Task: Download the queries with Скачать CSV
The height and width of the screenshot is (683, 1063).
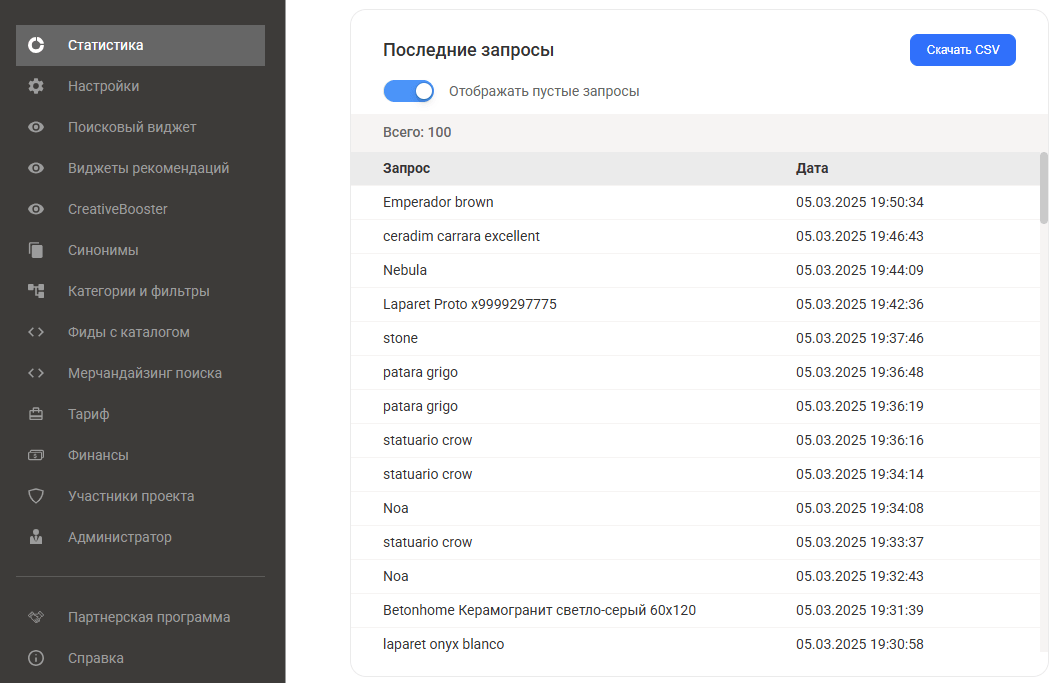Action: (x=963, y=50)
